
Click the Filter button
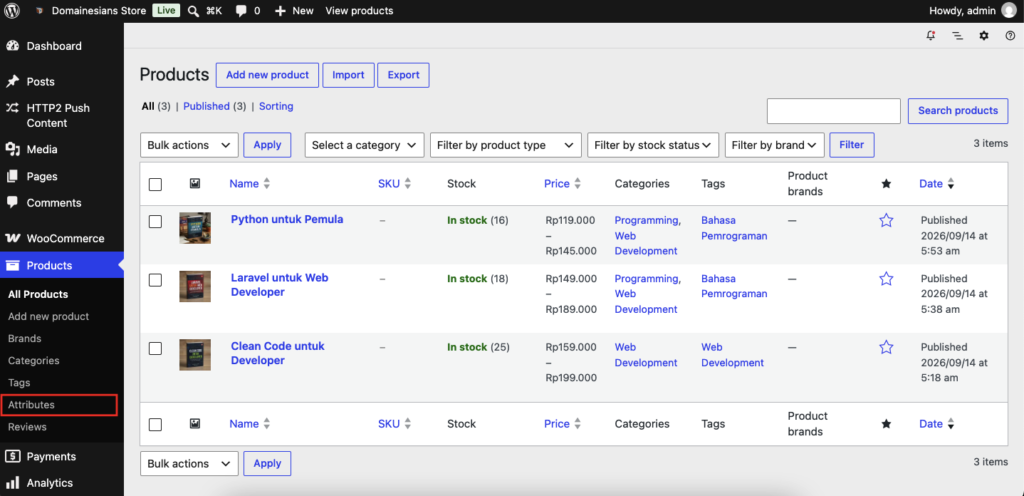pyautogui.click(x=852, y=145)
